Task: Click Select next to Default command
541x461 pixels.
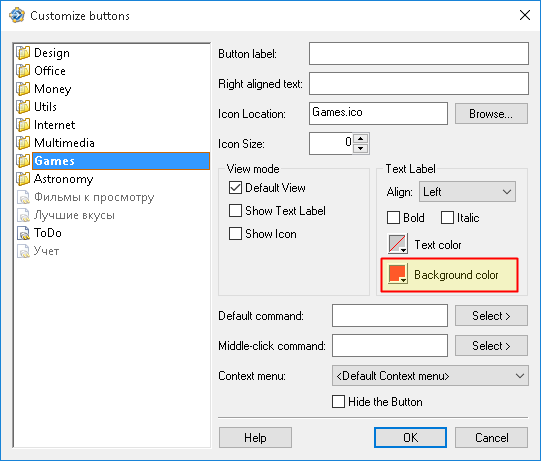Action: pyautogui.click(x=491, y=315)
